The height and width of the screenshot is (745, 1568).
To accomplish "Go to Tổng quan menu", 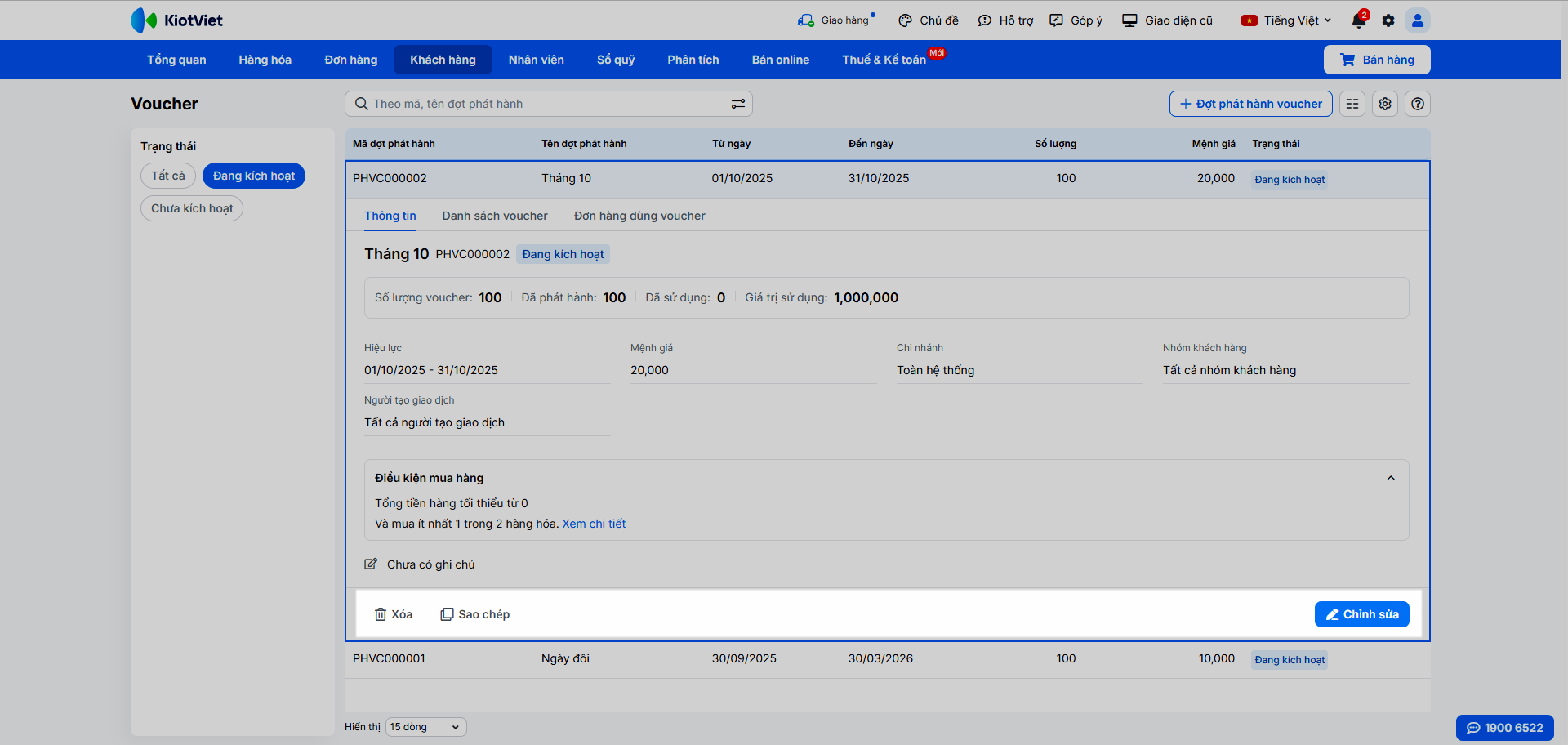I will point(176,60).
